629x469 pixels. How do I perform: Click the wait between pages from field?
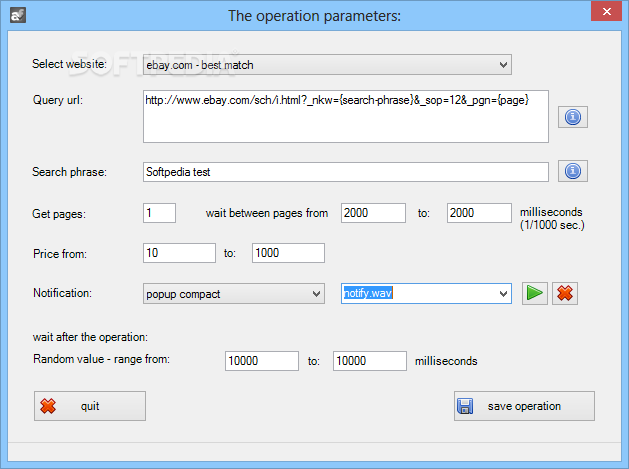pyautogui.click(x=373, y=213)
